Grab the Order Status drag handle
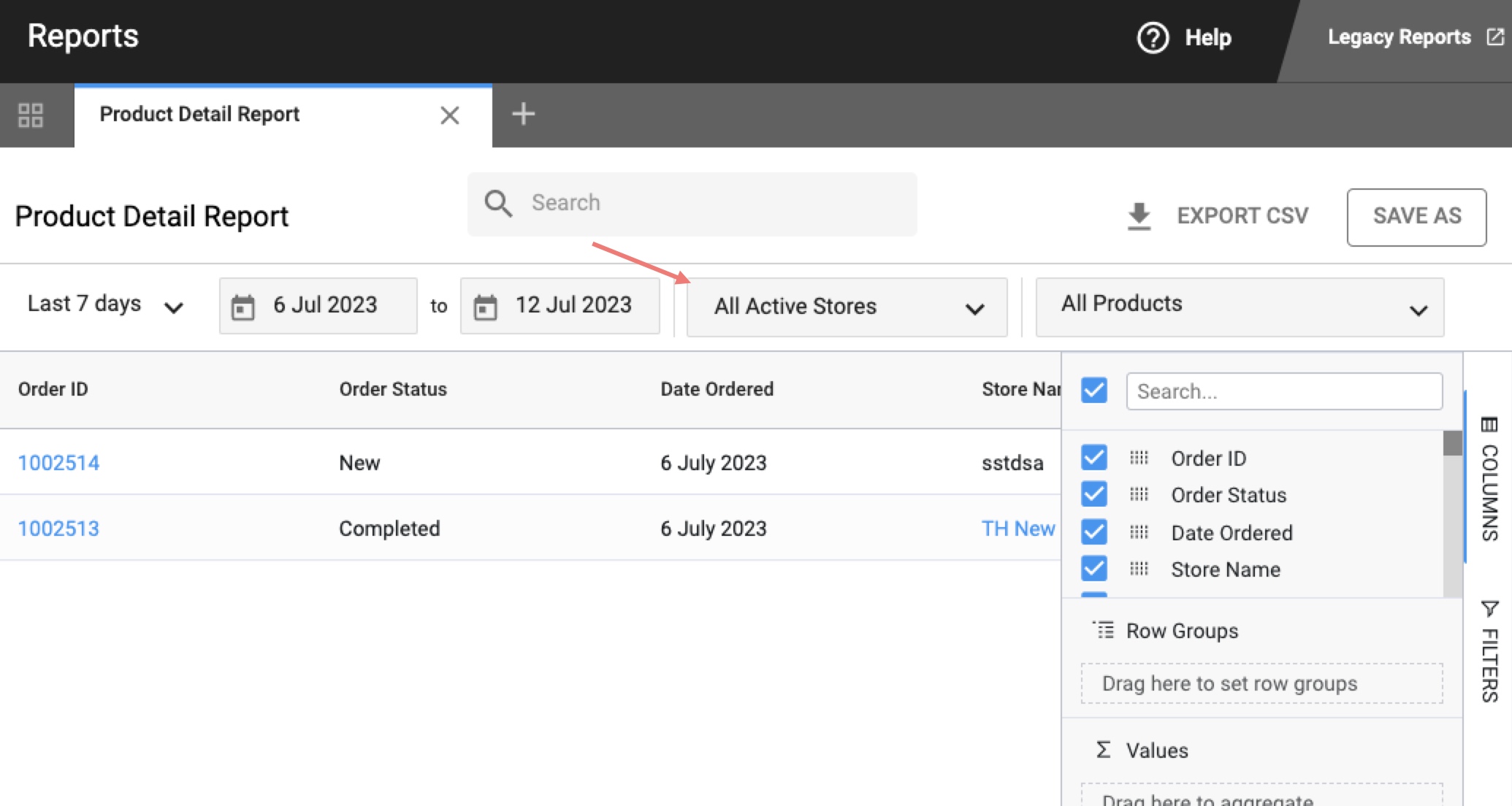This screenshot has width=1512, height=806. tap(1139, 495)
